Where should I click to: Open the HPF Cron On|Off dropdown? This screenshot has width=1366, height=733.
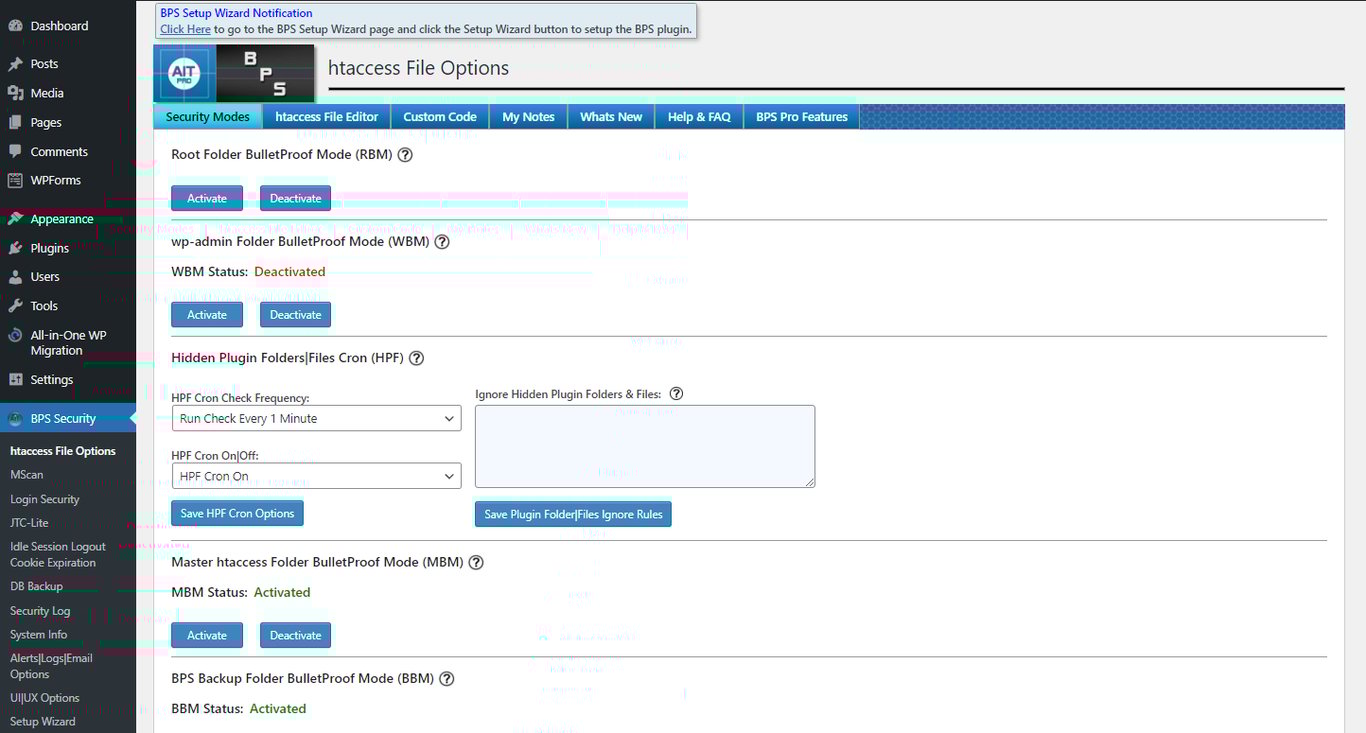(316, 475)
